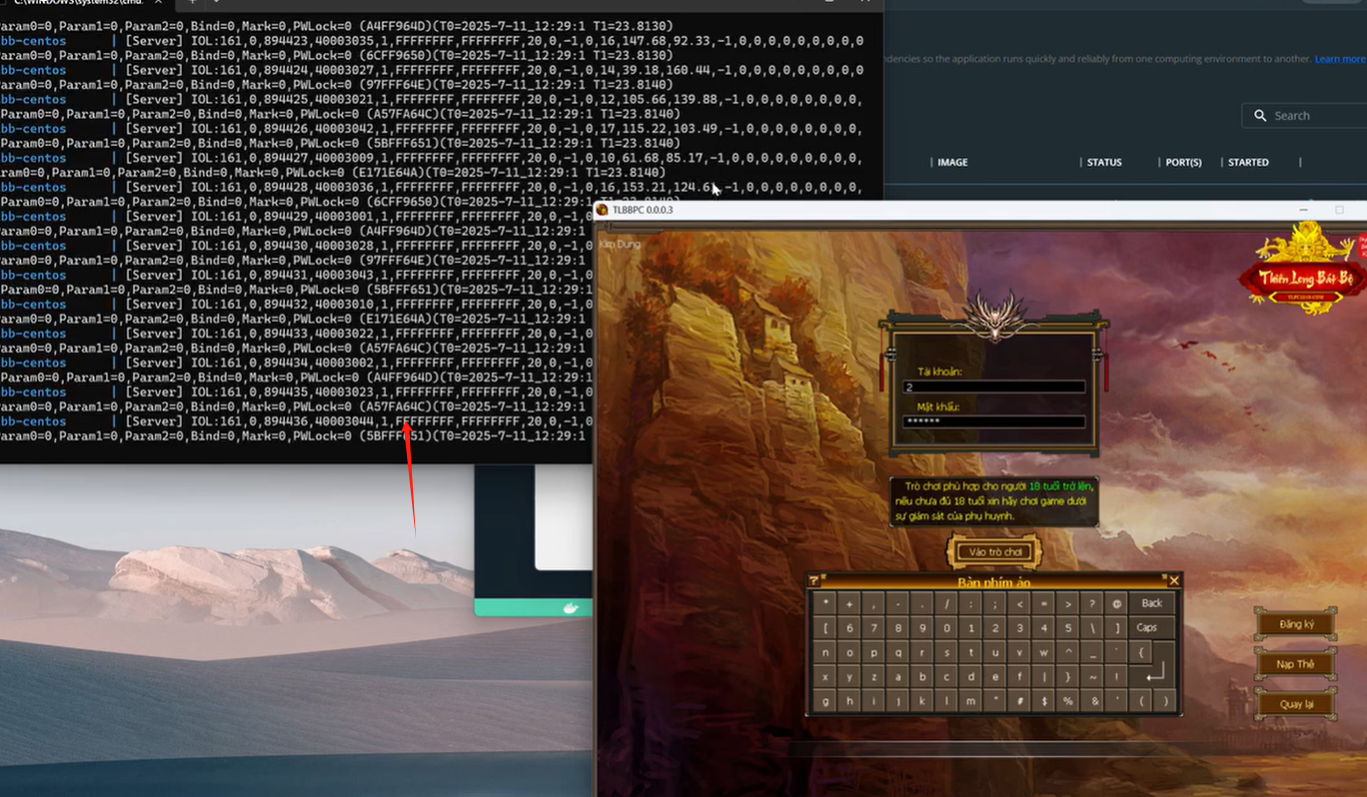Screen dimensions: 1367x797
Task: Tap the 6 key on virtual keyboard
Action: [x=849, y=628]
